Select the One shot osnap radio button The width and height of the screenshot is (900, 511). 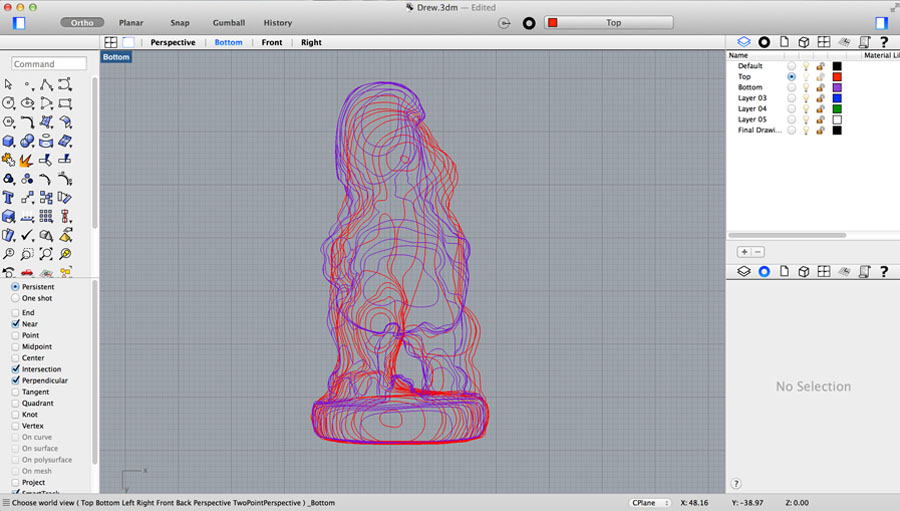pos(15,298)
